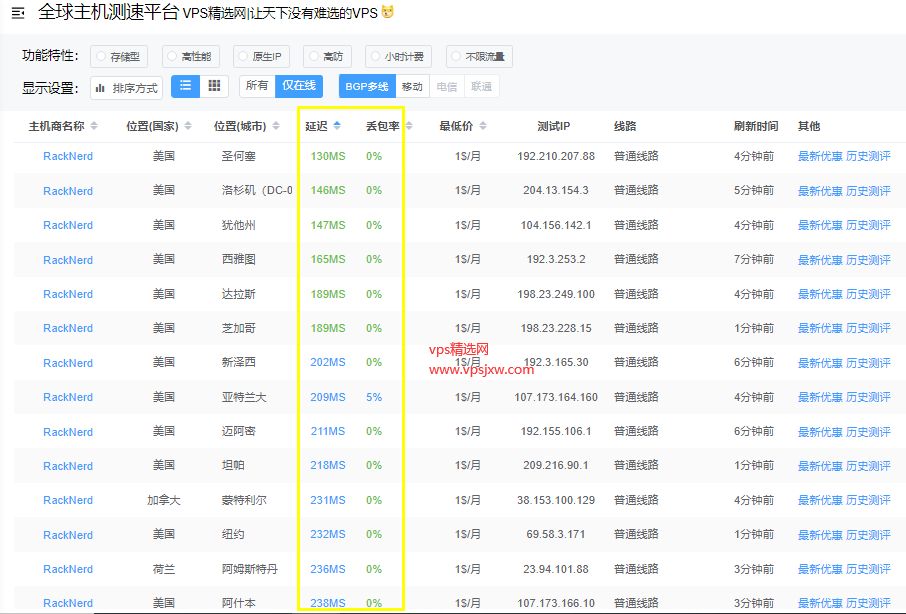Click the 刷新时间 column header
This screenshot has height=614, width=906.
[756, 126]
